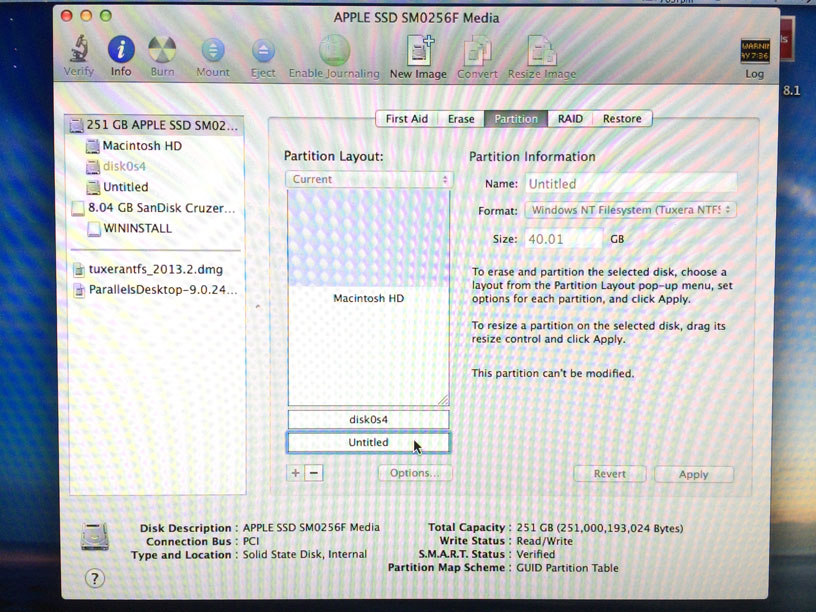Switch to the RAID tab
This screenshot has height=612, width=816.
coord(570,119)
